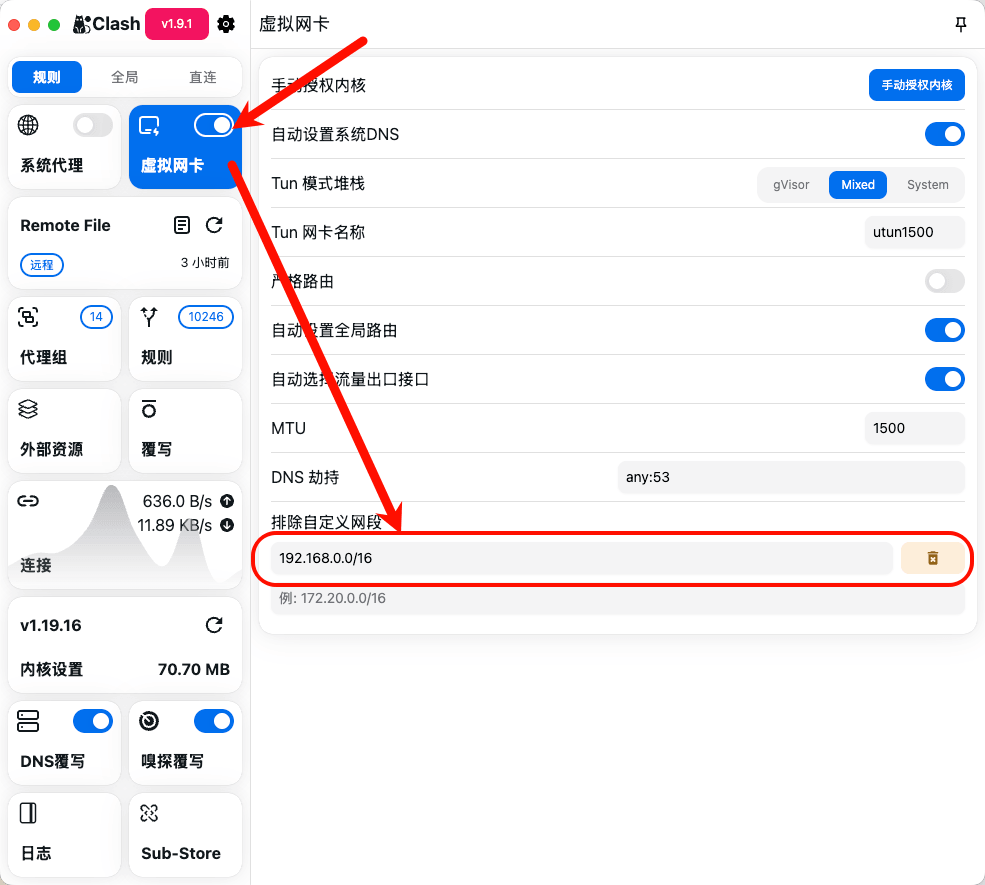Viewport: 985px width, 885px height.
Task: Click the sniffer icon on 嗅探覆写 card
Action: (149, 721)
